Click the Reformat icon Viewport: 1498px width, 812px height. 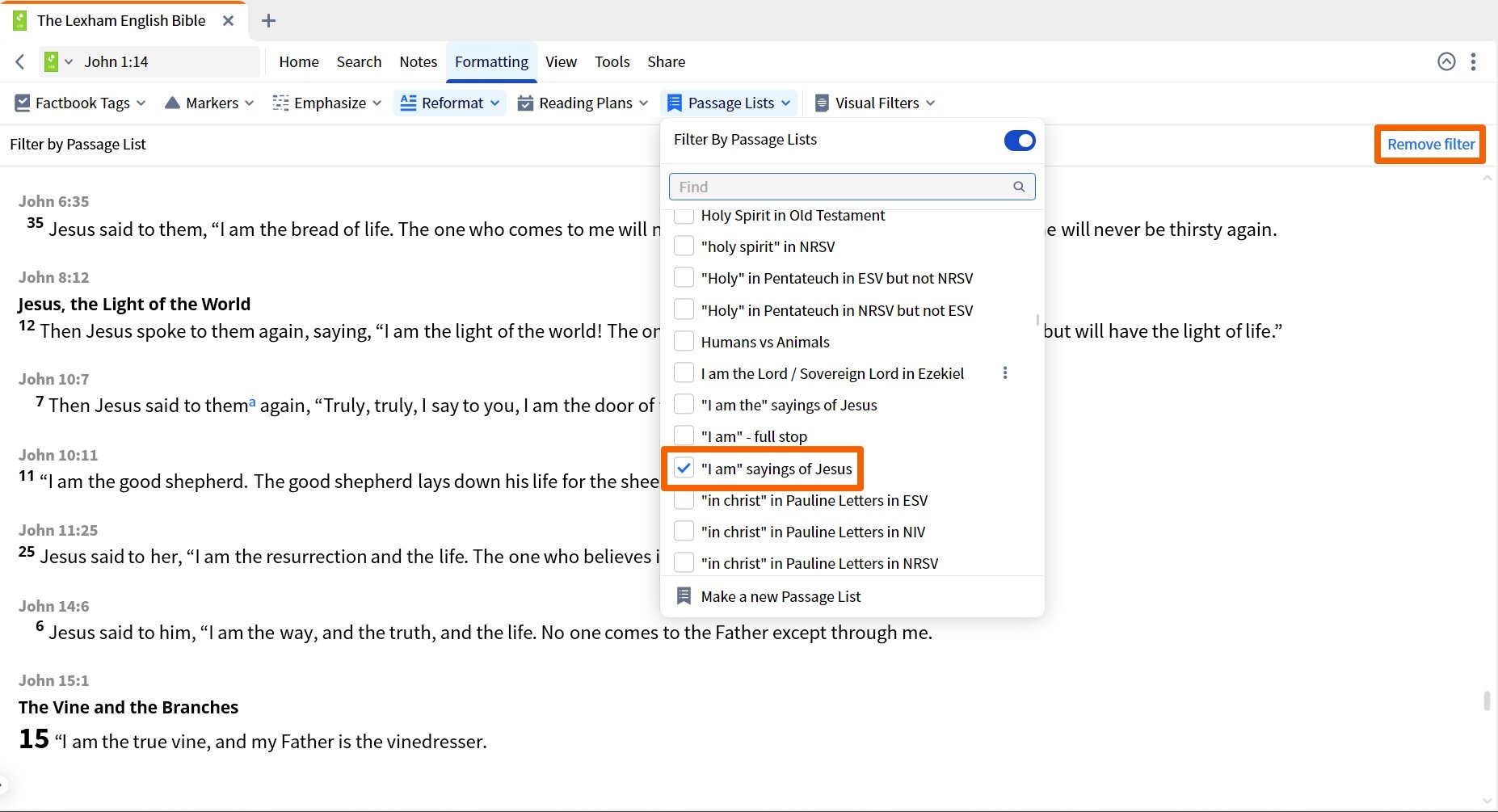tap(408, 103)
